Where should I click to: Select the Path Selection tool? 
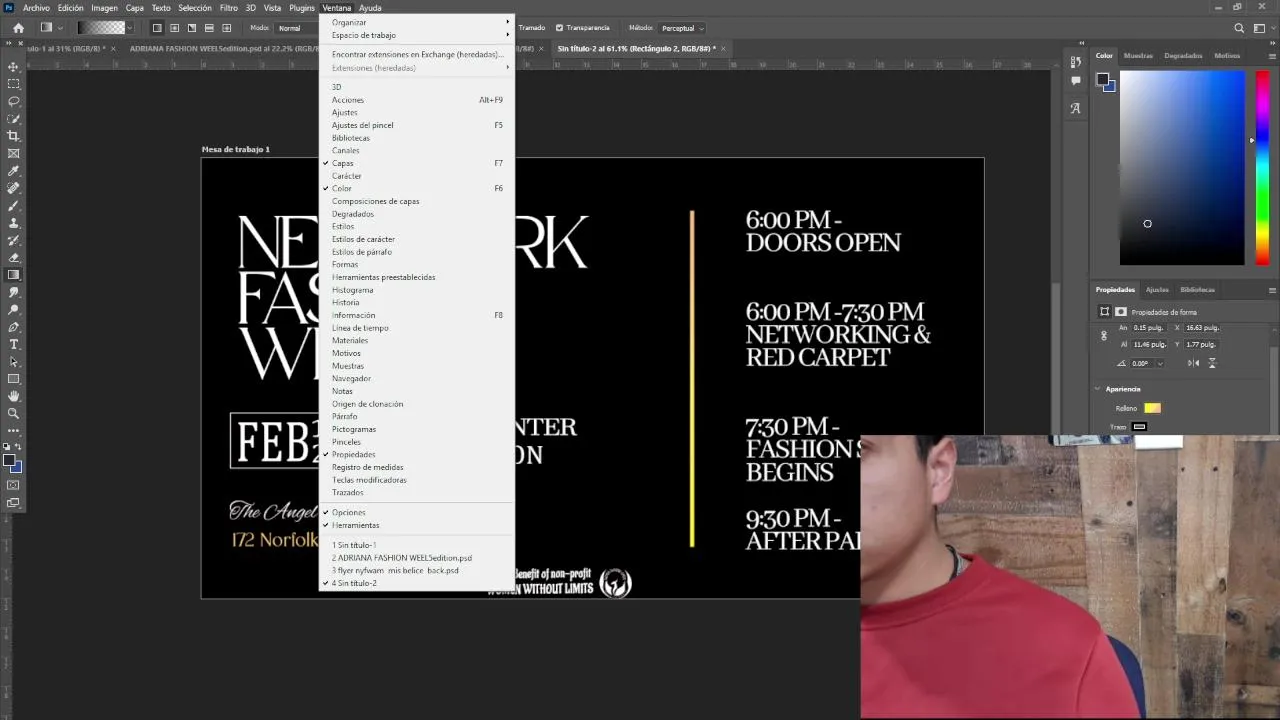tap(14, 361)
